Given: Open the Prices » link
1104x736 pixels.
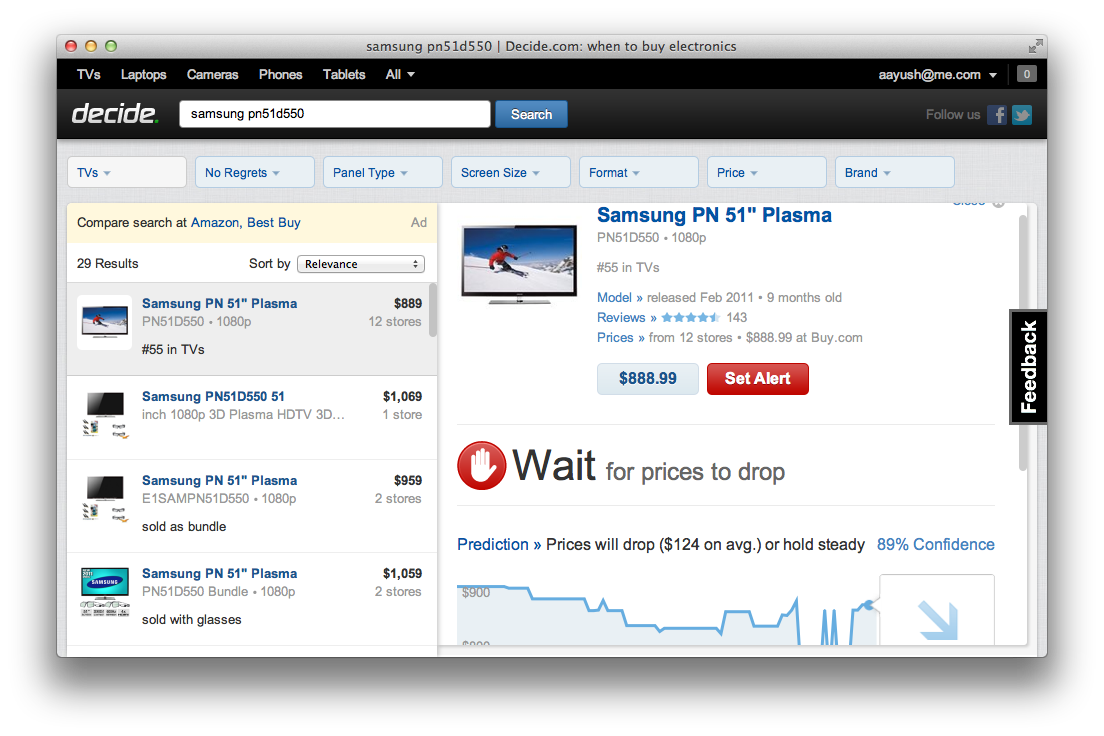Looking at the screenshot, I should point(621,337).
